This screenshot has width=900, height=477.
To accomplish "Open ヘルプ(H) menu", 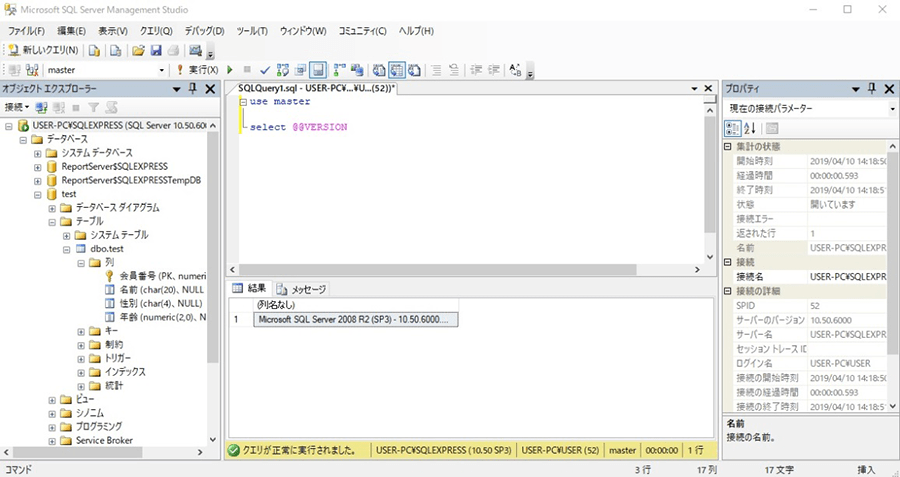I will pyautogui.click(x=416, y=31).
